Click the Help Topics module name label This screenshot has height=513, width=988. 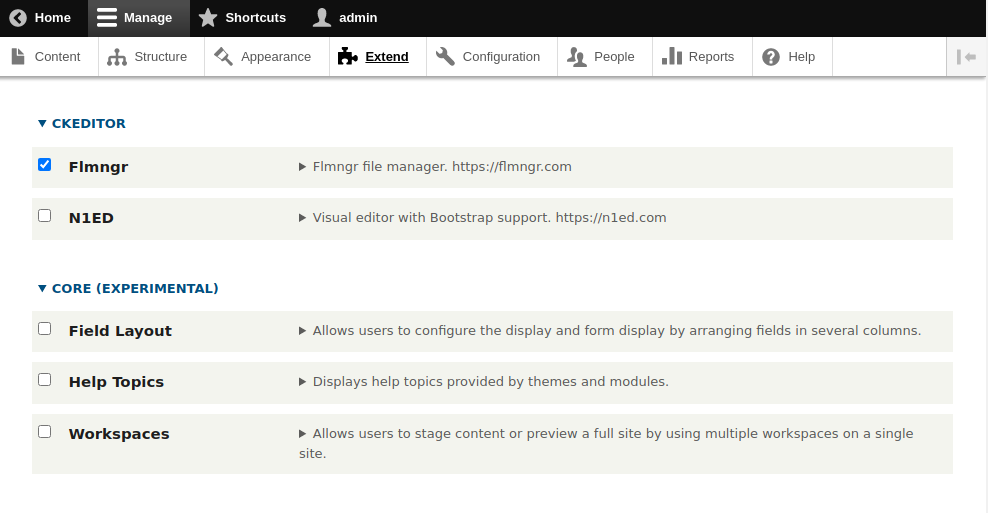pyautogui.click(x=117, y=382)
